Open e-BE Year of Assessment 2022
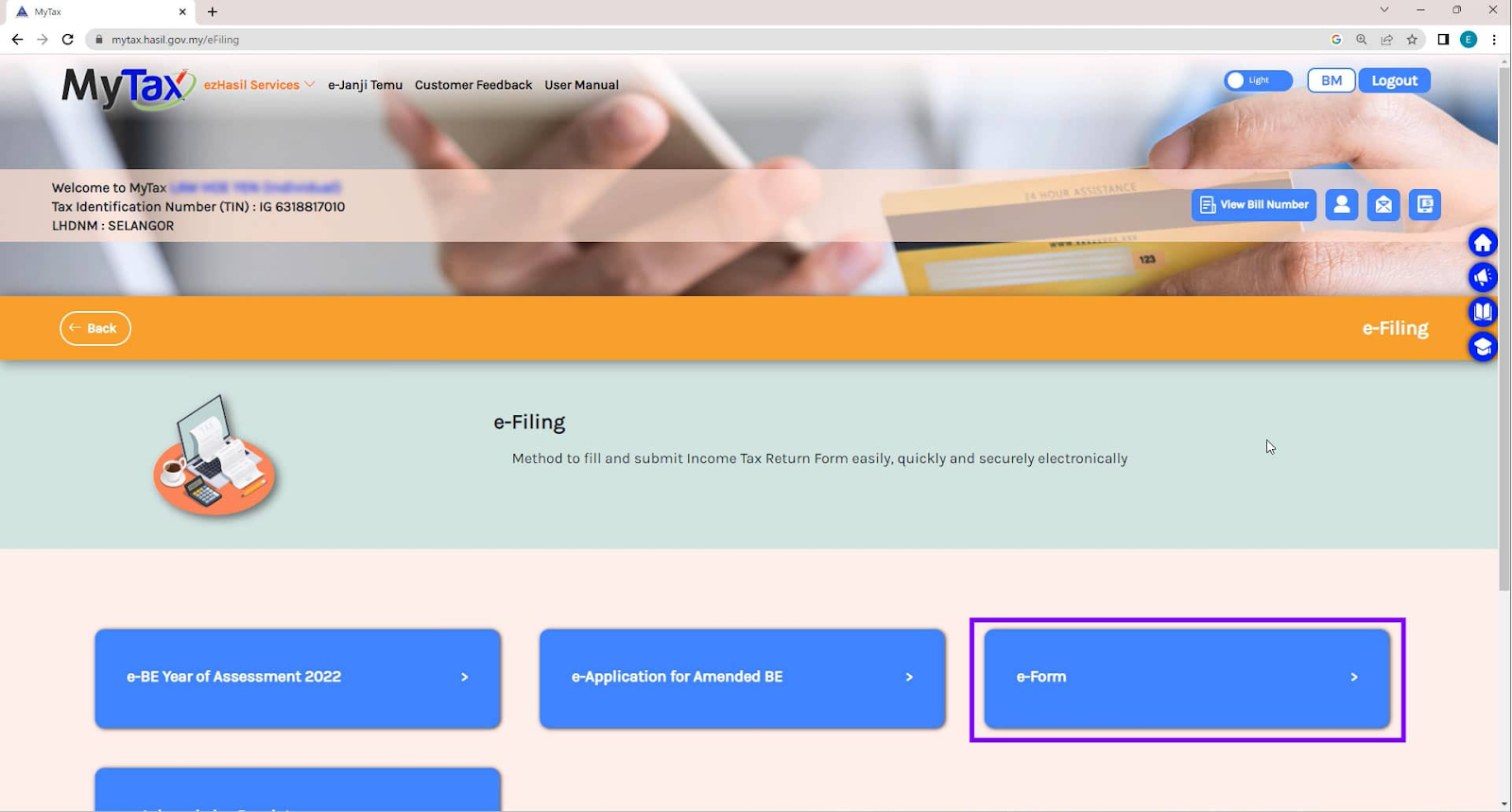 click(298, 678)
